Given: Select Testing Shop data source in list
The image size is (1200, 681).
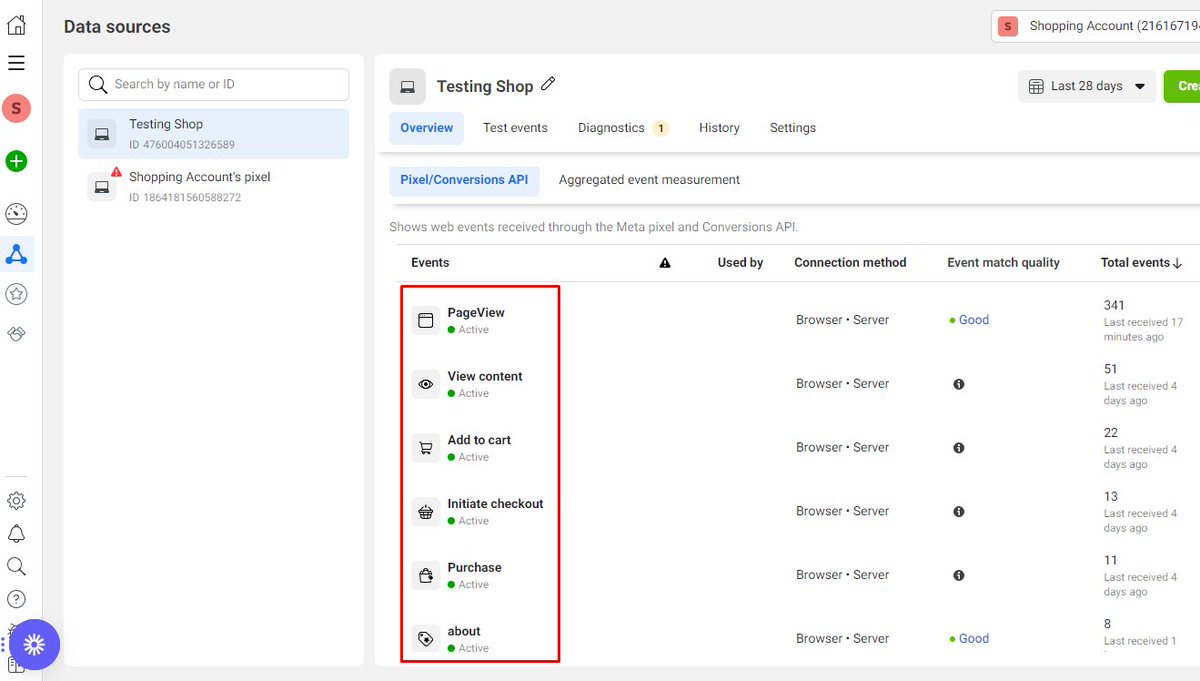Looking at the screenshot, I should point(214,134).
